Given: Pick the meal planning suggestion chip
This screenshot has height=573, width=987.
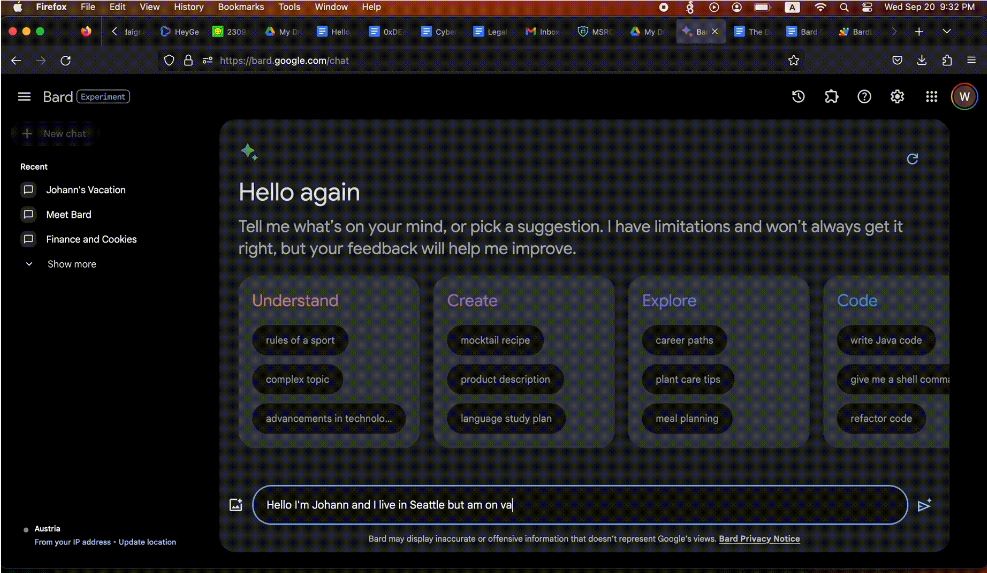Looking at the screenshot, I should click(x=687, y=418).
